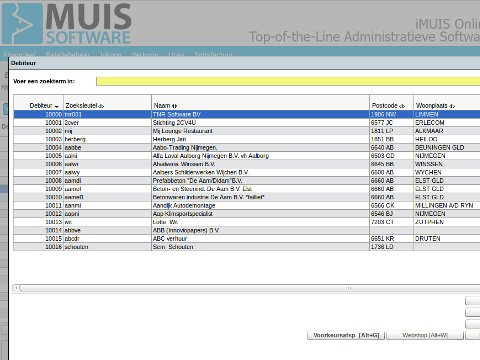Select debiteur number 10006
The height and width of the screenshot is (360, 480).
[54, 164]
